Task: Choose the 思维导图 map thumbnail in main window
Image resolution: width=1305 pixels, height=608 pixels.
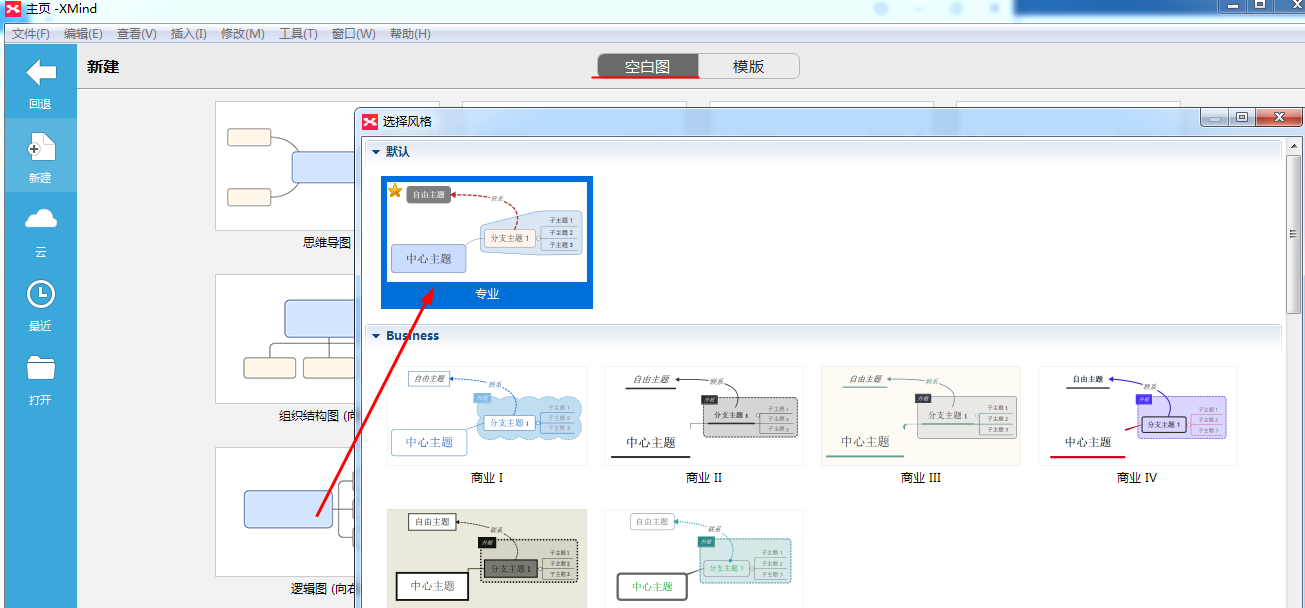Action: click(x=285, y=166)
